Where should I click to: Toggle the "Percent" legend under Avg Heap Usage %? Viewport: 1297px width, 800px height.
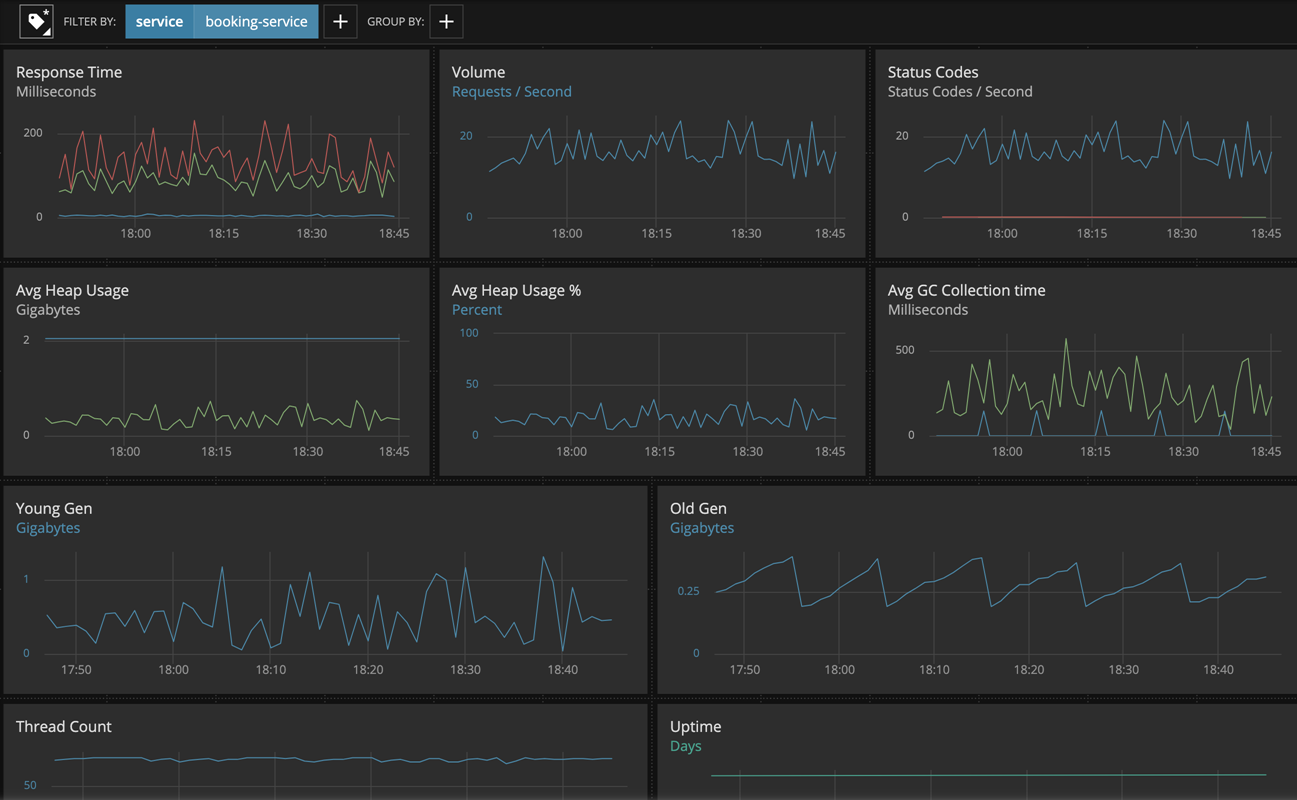pos(477,310)
